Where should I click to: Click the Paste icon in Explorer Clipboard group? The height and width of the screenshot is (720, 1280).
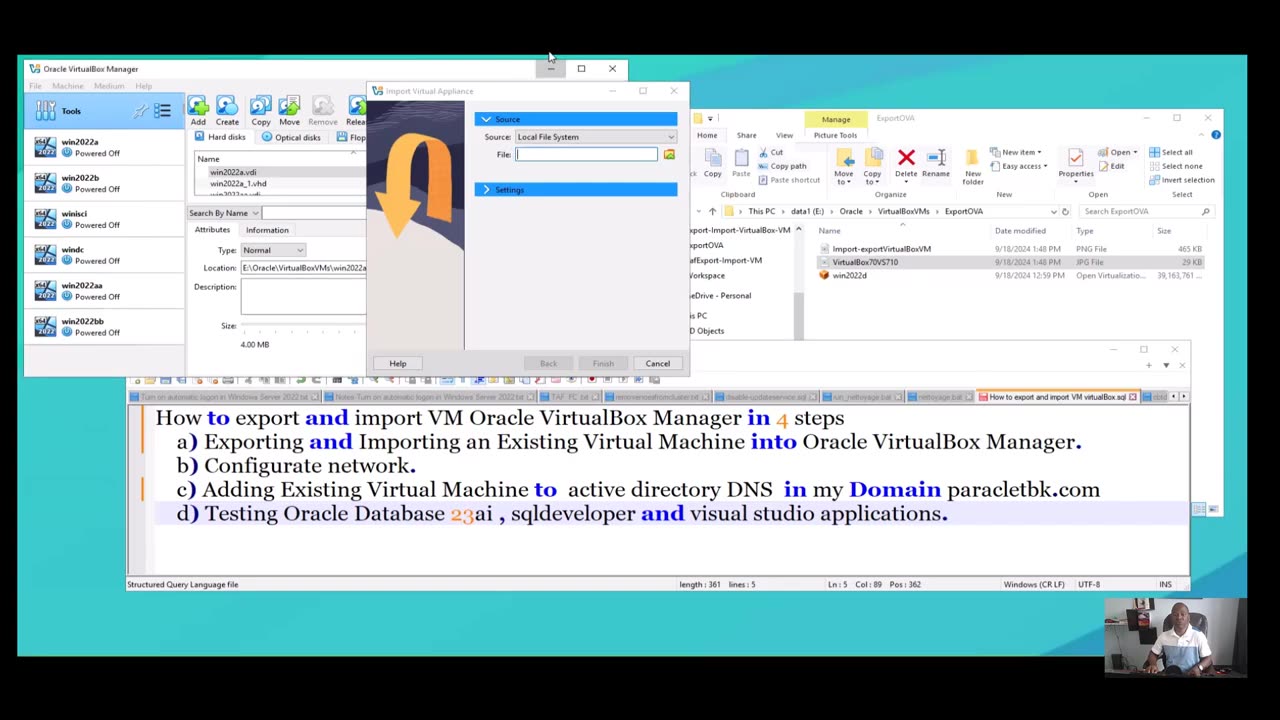[741, 158]
